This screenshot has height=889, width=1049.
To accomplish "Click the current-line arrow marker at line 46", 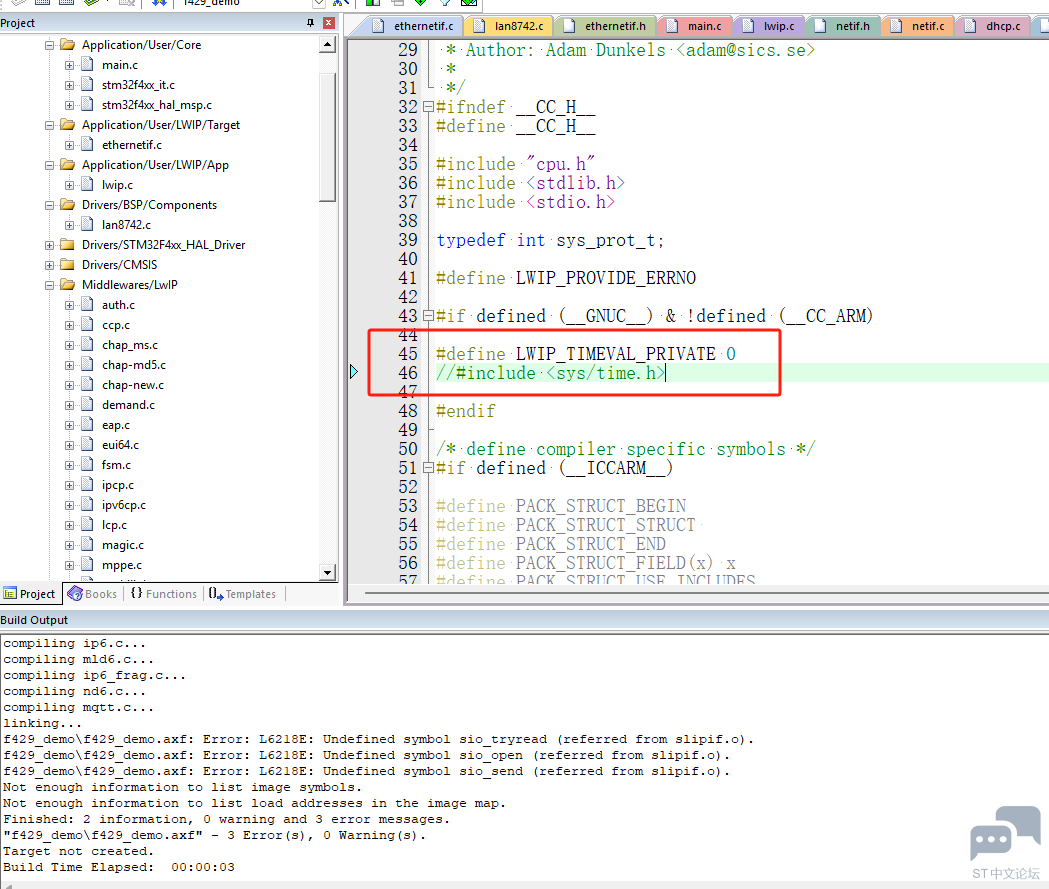I will coord(354,372).
